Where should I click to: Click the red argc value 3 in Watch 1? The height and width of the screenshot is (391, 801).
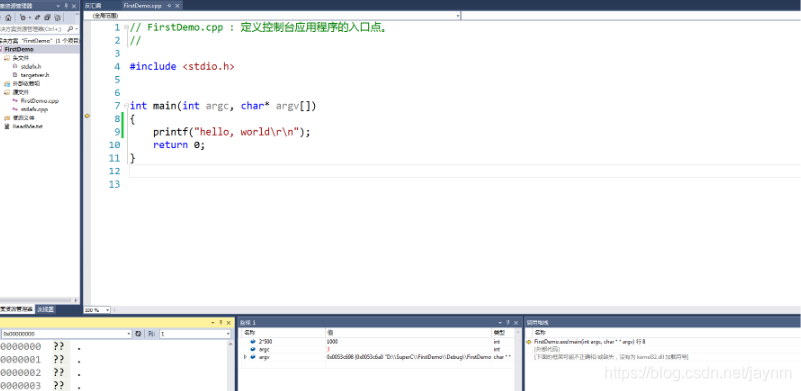(x=328, y=349)
